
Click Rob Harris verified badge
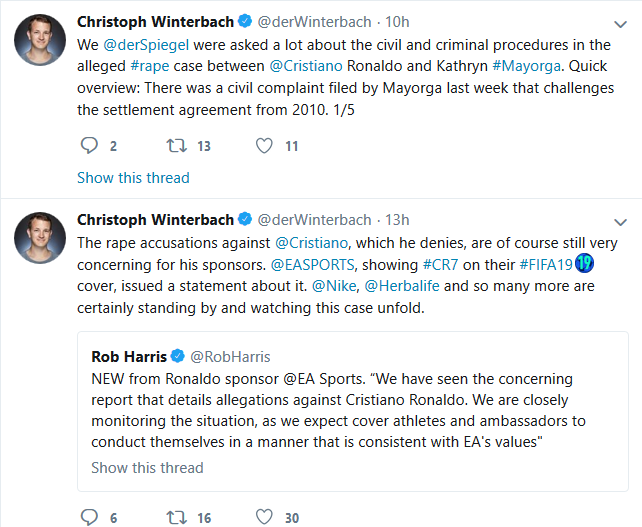[177, 357]
